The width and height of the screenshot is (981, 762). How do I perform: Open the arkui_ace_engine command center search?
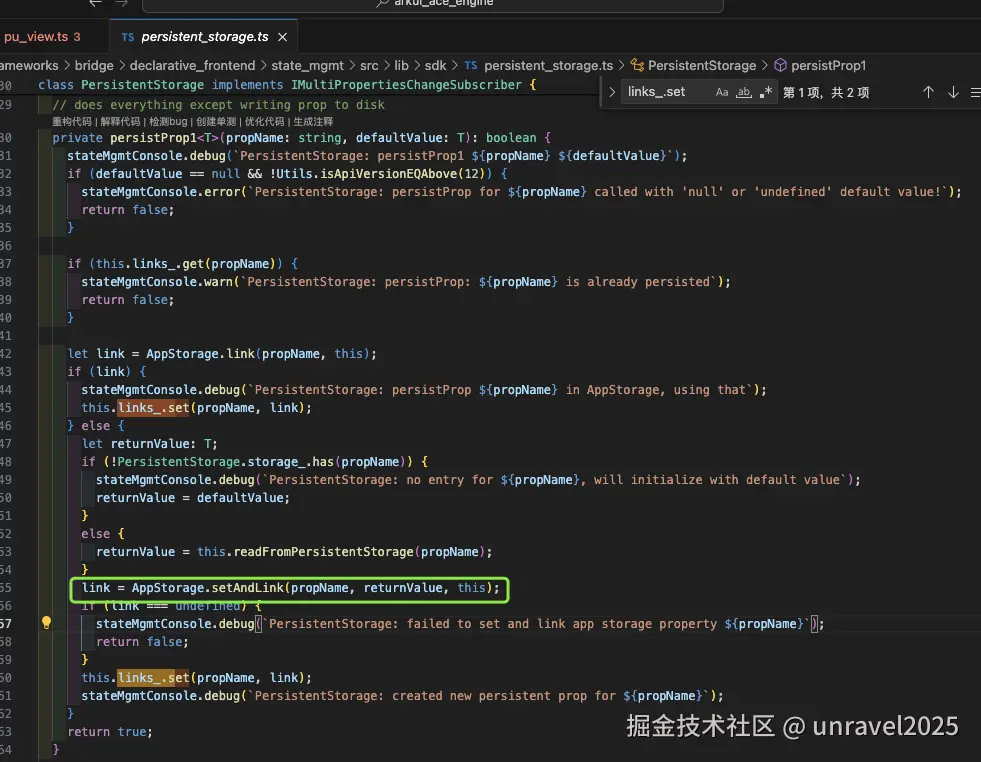433,4
